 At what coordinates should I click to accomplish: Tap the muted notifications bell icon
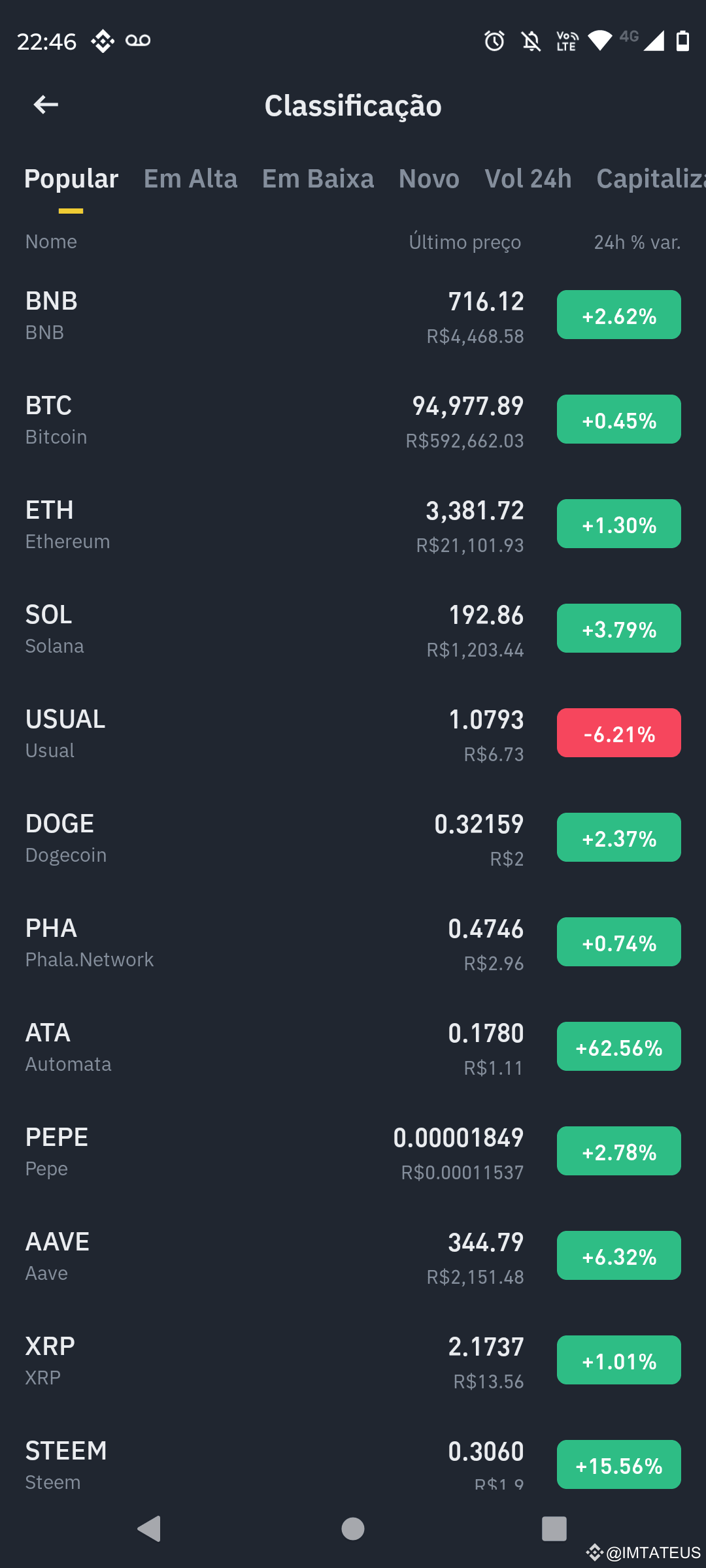coord(531,41)
